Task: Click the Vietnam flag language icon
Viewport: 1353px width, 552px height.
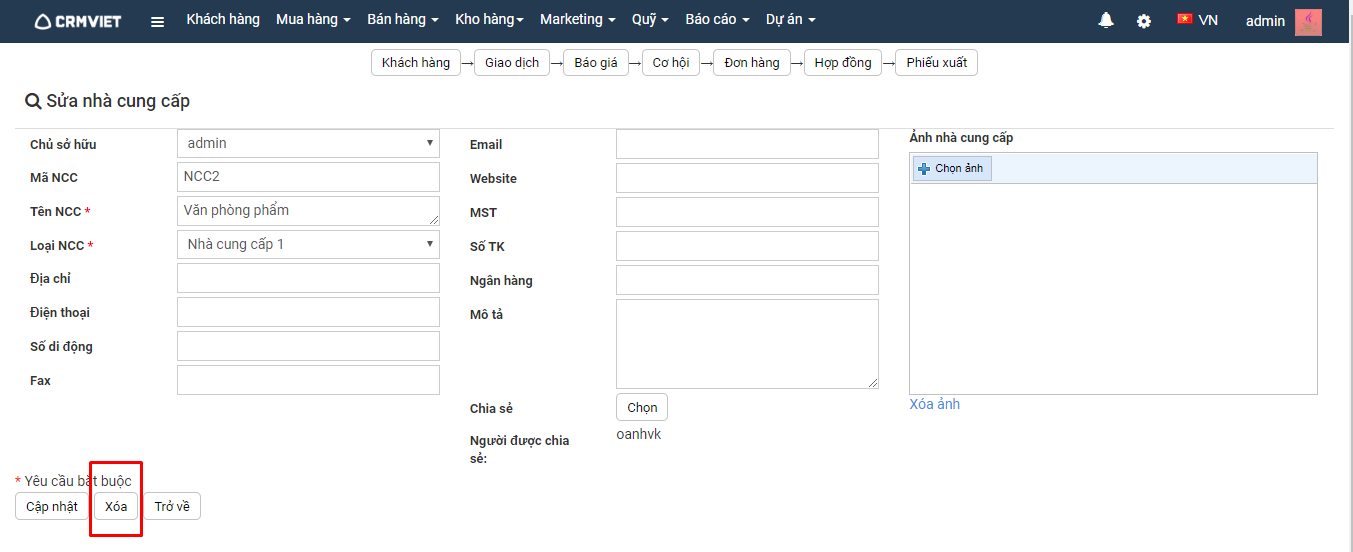Action: pos(1185,19)
